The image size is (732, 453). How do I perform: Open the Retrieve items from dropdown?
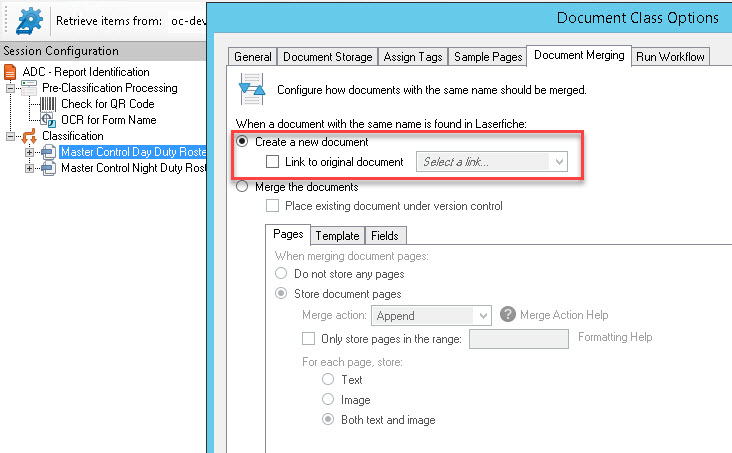187,21
